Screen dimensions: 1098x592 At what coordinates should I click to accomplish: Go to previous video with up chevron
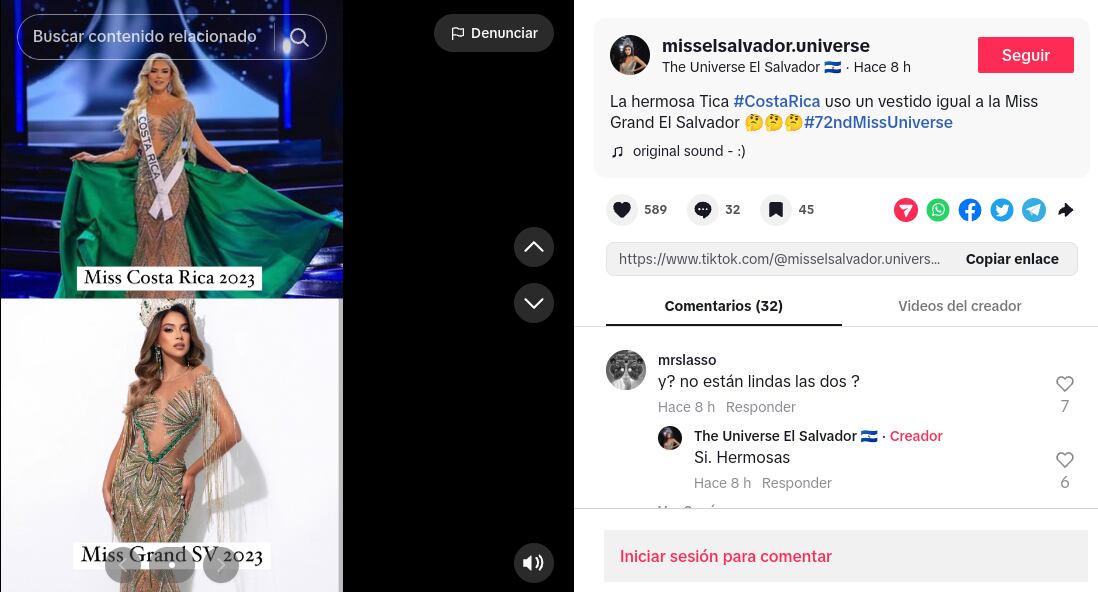pos(534,247)
